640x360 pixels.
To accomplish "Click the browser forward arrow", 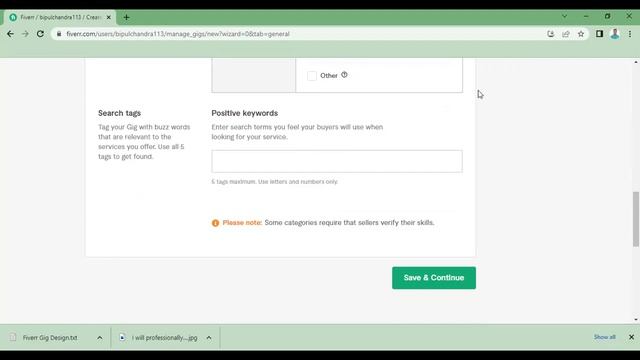I will point(25,34).
